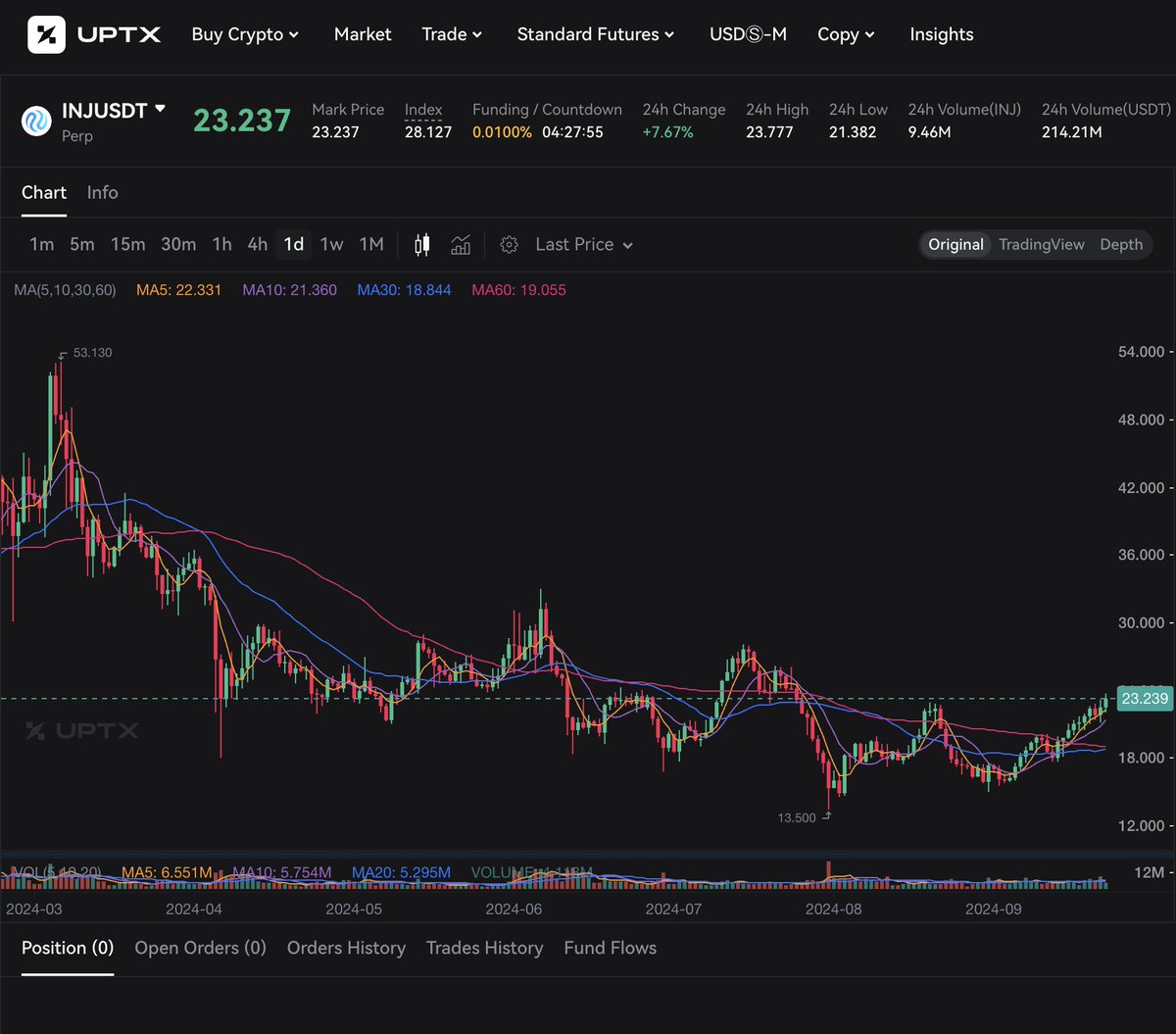Go to the Market page
The image size is (1176, 1034).
[362, 33]
